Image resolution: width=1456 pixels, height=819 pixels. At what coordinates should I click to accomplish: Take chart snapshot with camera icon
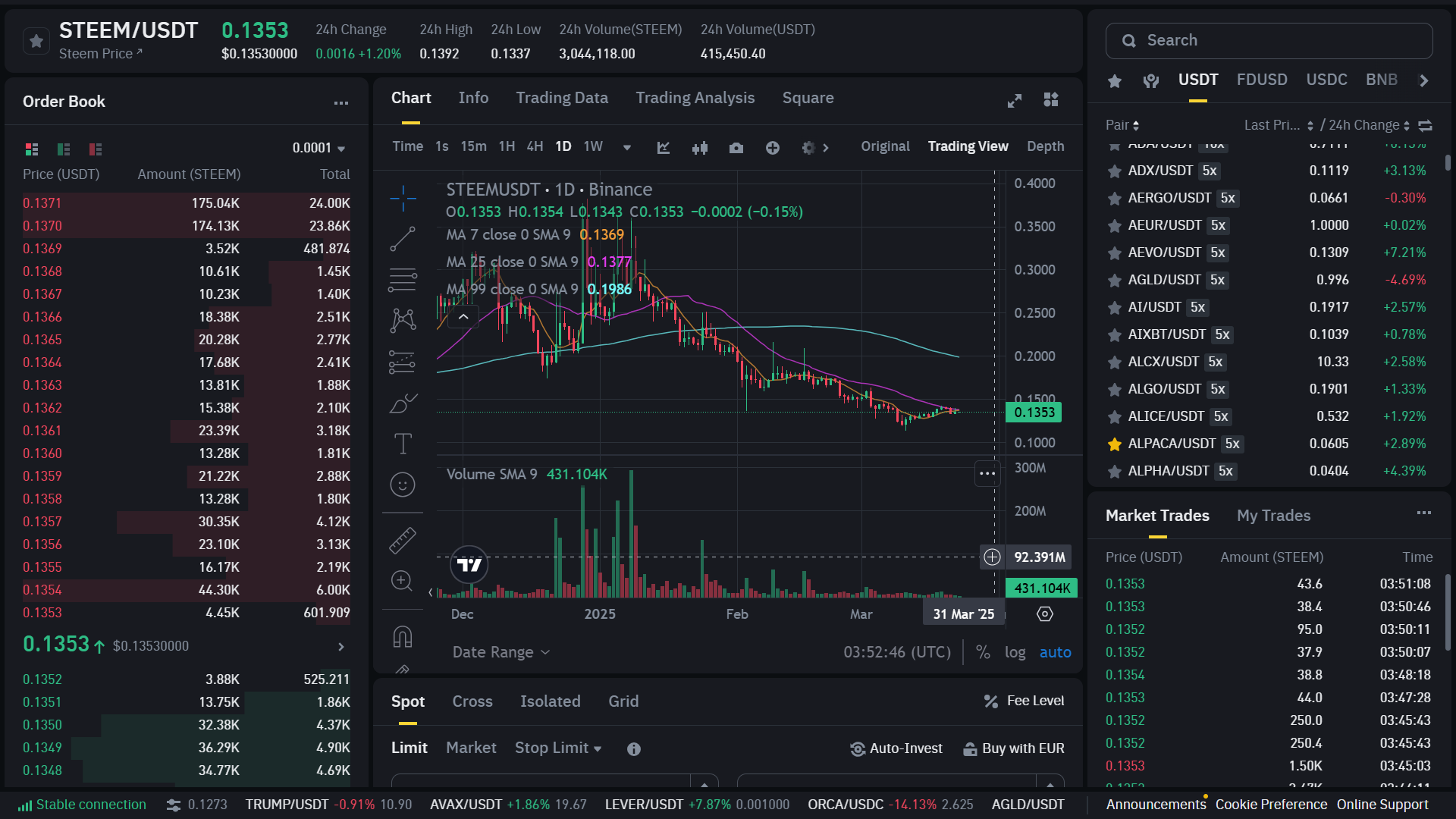pyautogui.click(x=736, y=147)
